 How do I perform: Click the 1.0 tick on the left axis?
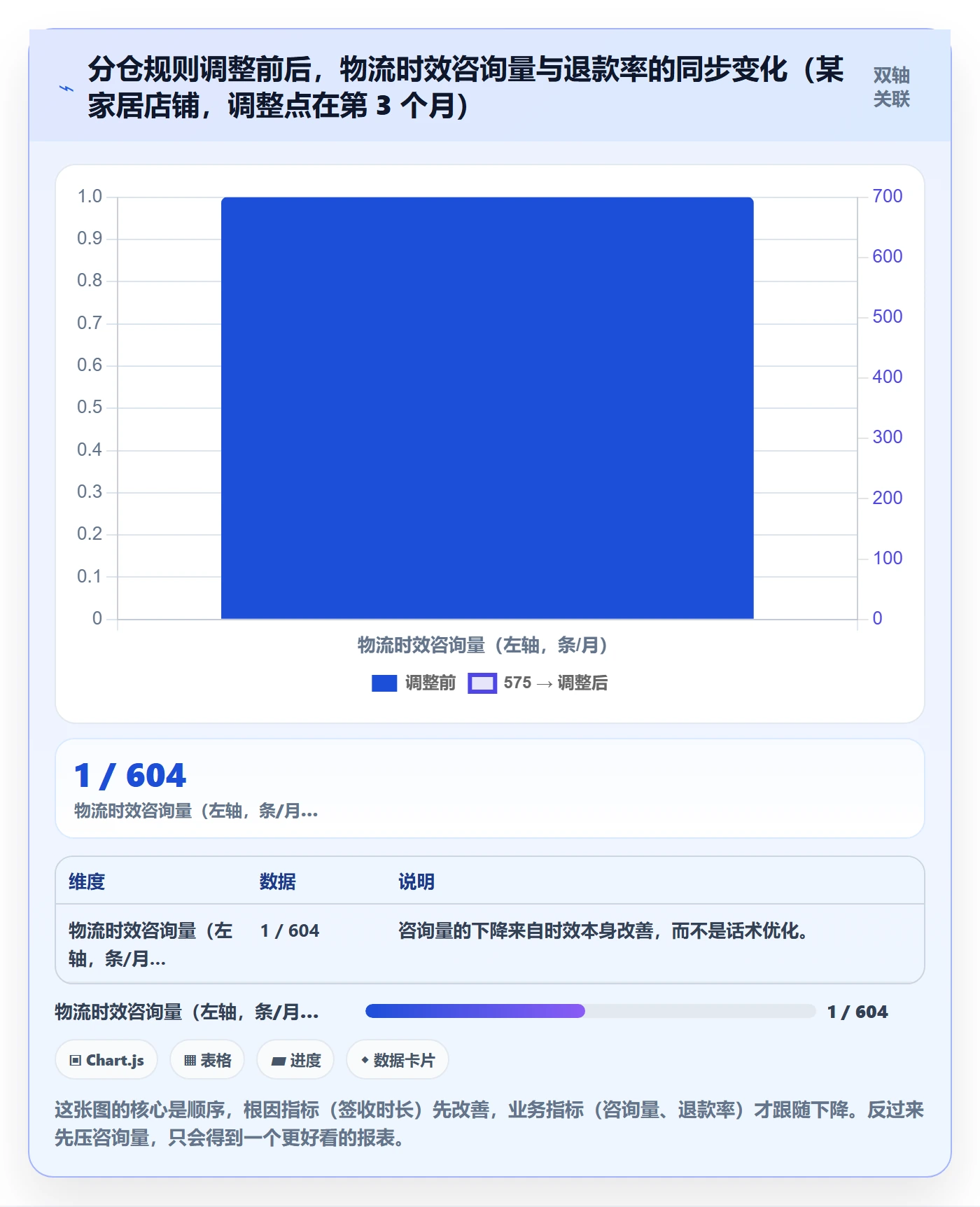coord(90,196)
